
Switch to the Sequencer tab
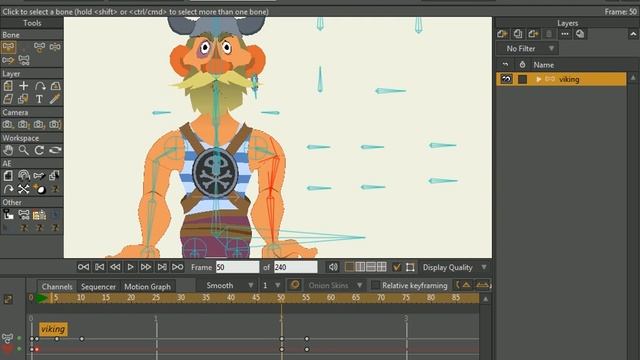98,287
